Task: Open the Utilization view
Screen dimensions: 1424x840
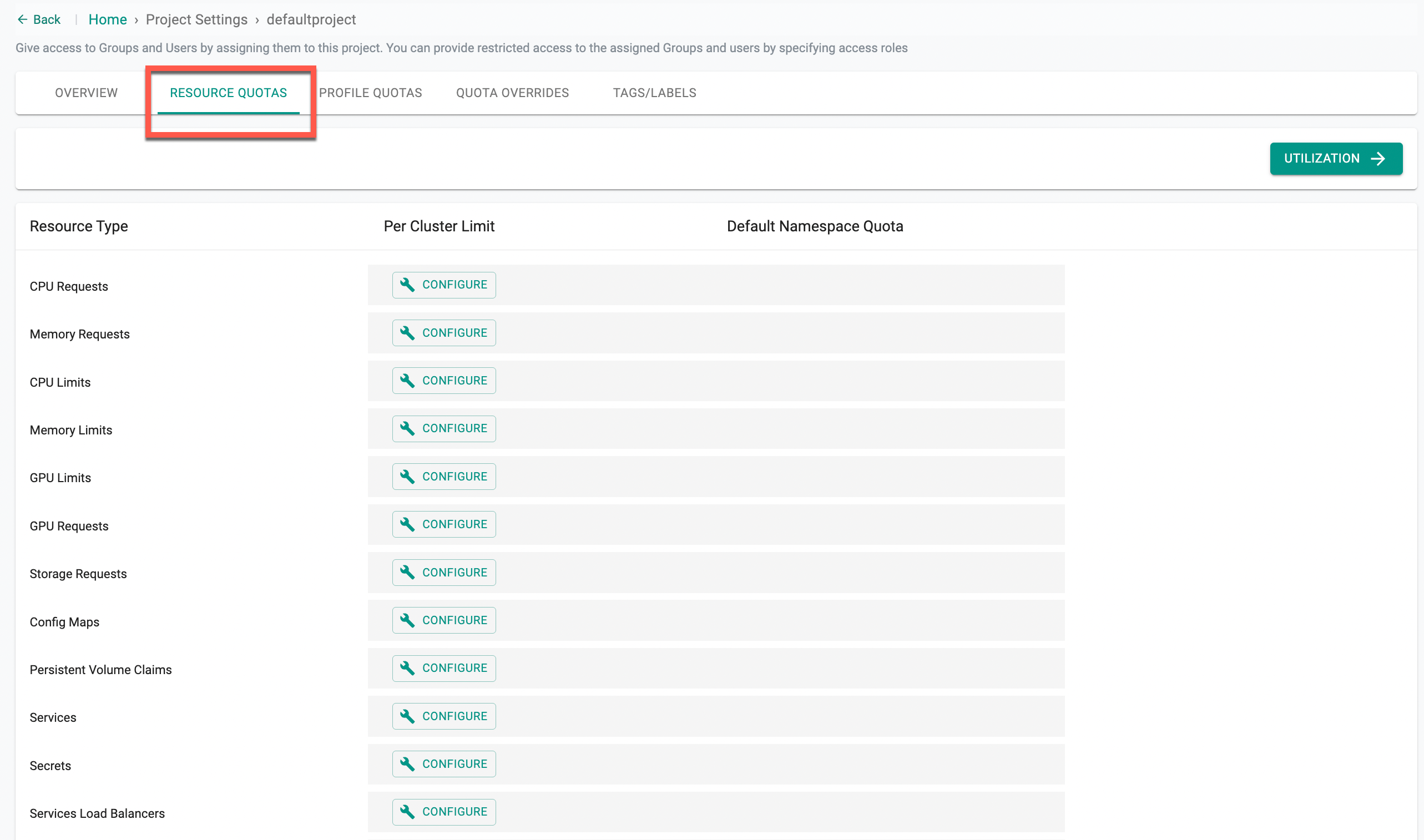Action: 1336,159
